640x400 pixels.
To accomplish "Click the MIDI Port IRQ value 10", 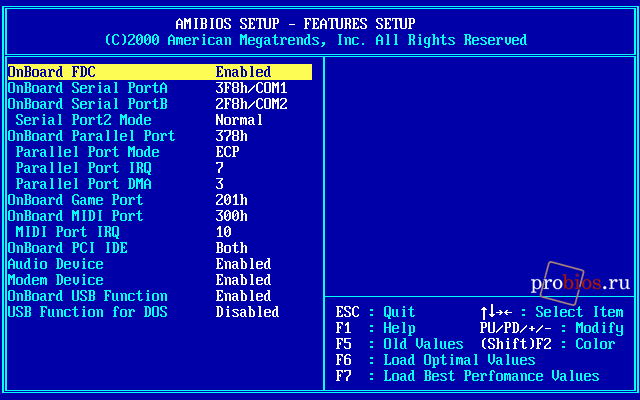I will [224, 232].
